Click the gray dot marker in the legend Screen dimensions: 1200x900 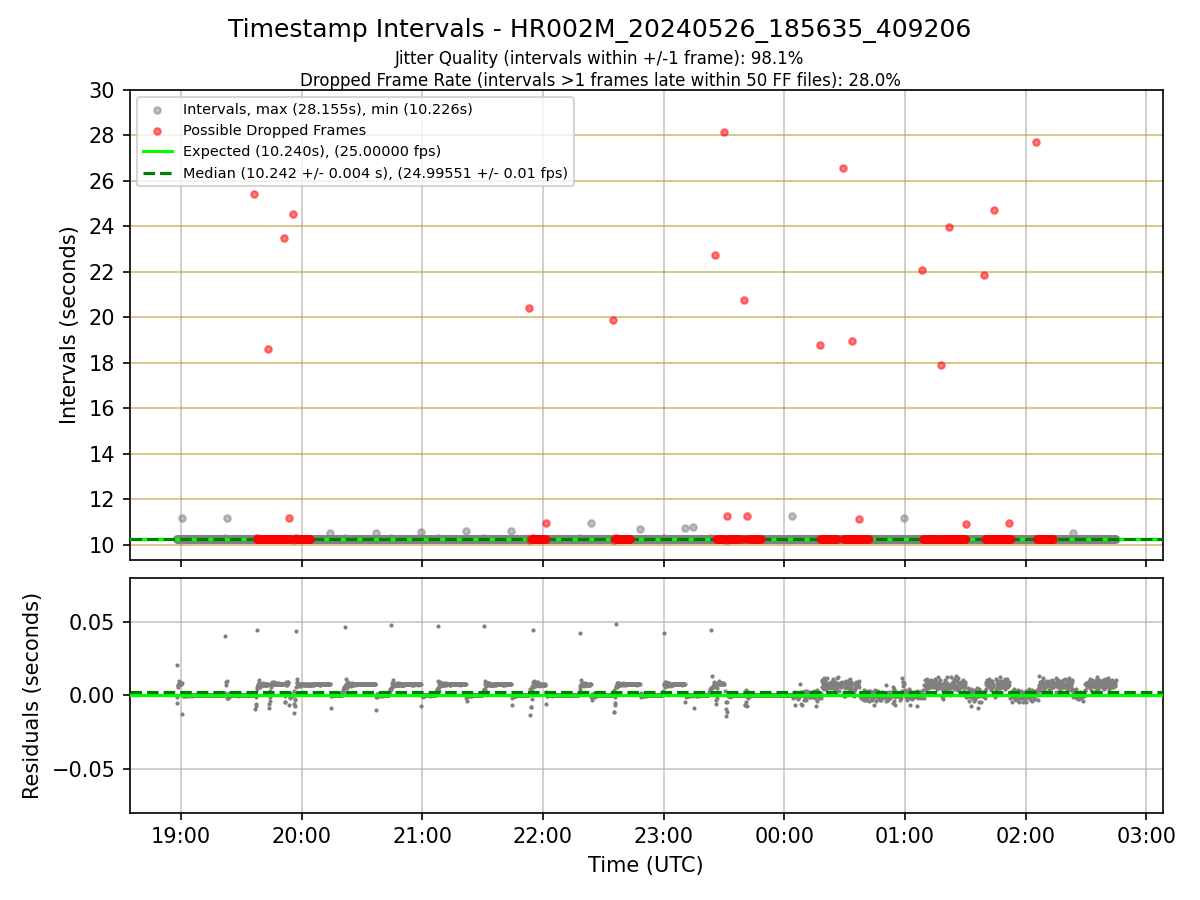tap(157, 109)
